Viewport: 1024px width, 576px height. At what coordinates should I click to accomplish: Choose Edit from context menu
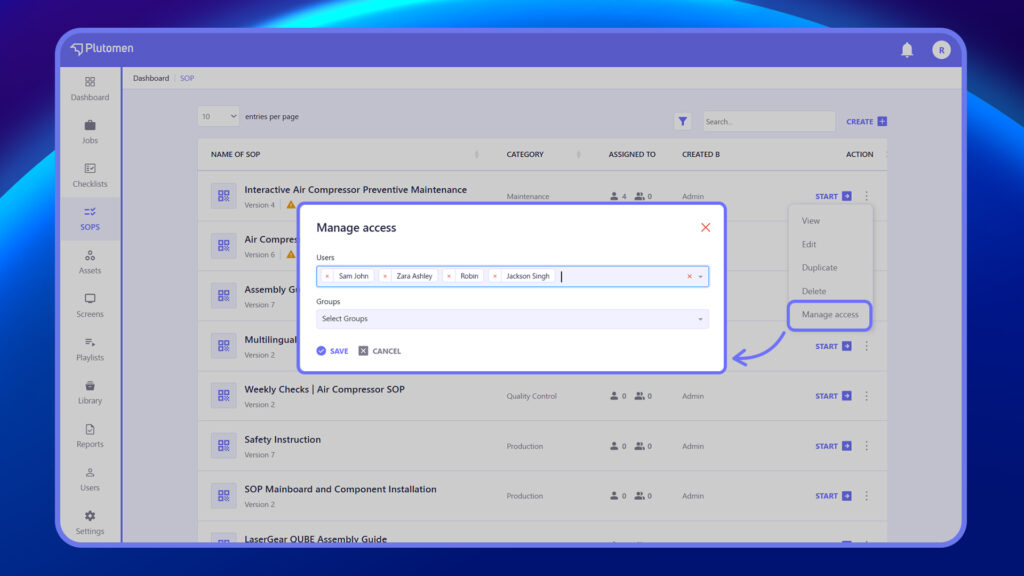click(809, 244)
